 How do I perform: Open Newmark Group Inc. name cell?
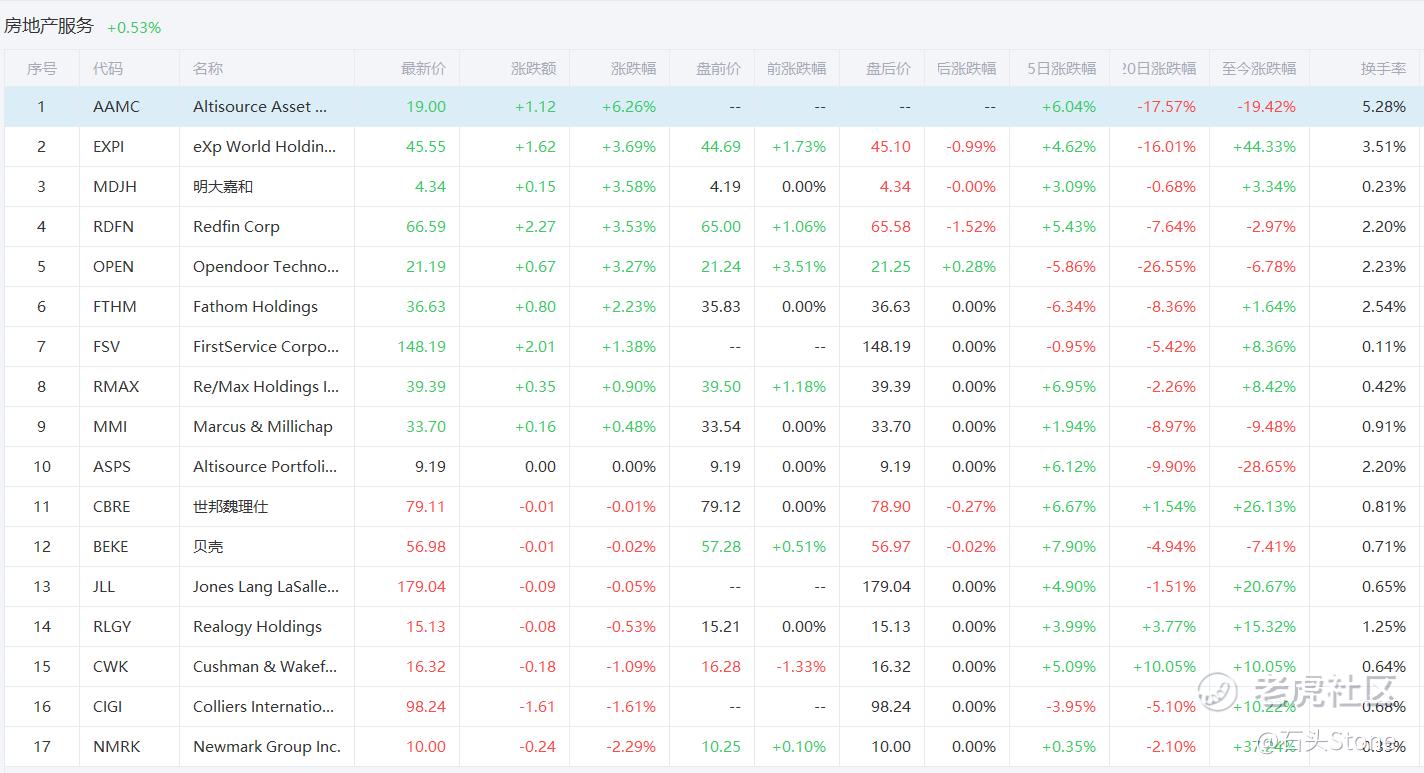(267, 747)
